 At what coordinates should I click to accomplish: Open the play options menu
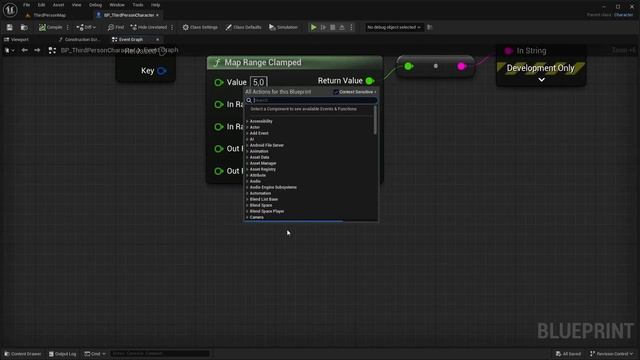coord(351,27)
